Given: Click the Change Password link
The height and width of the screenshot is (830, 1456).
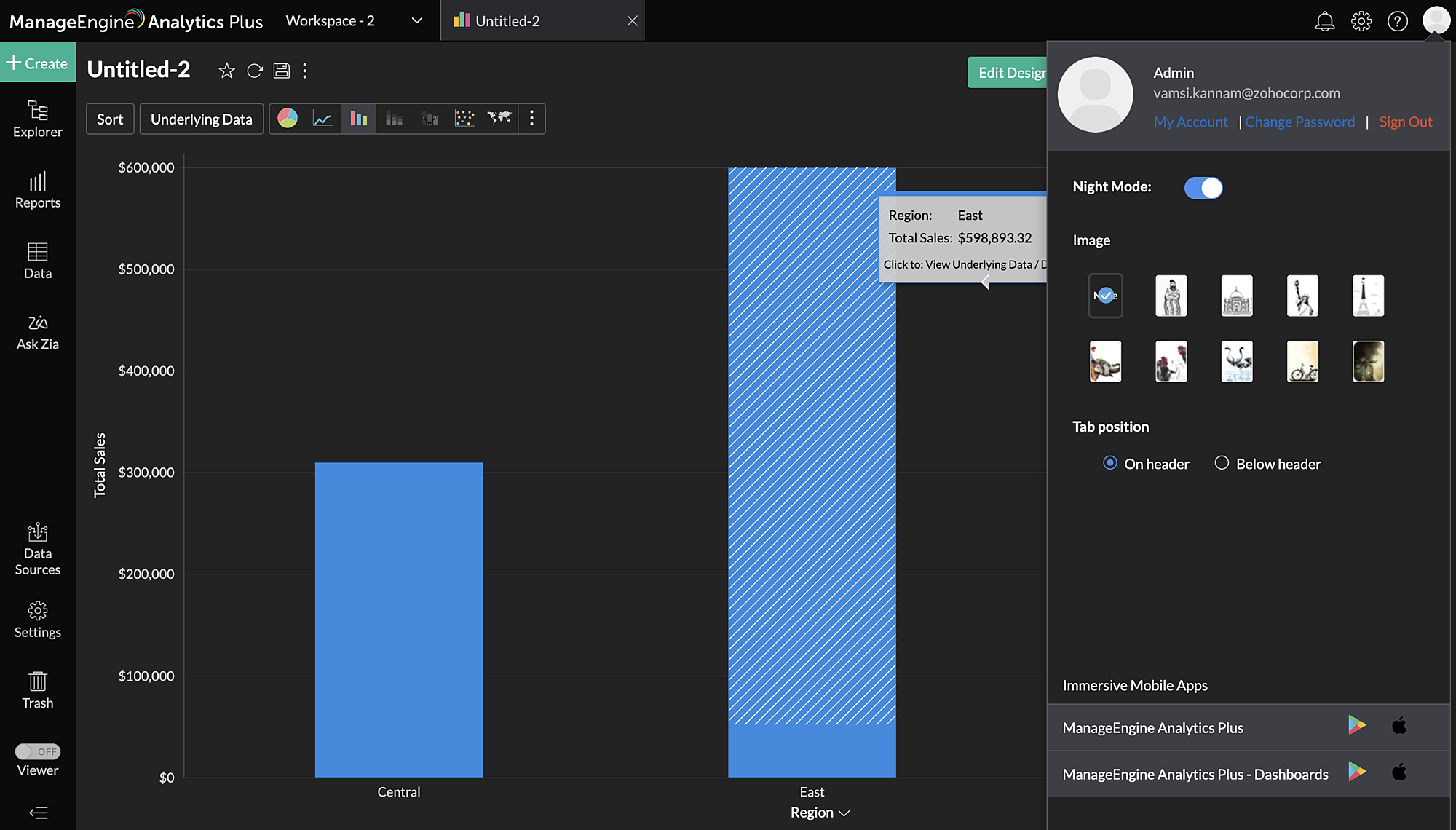Looking at the screenshot, I should point(1299,122).
